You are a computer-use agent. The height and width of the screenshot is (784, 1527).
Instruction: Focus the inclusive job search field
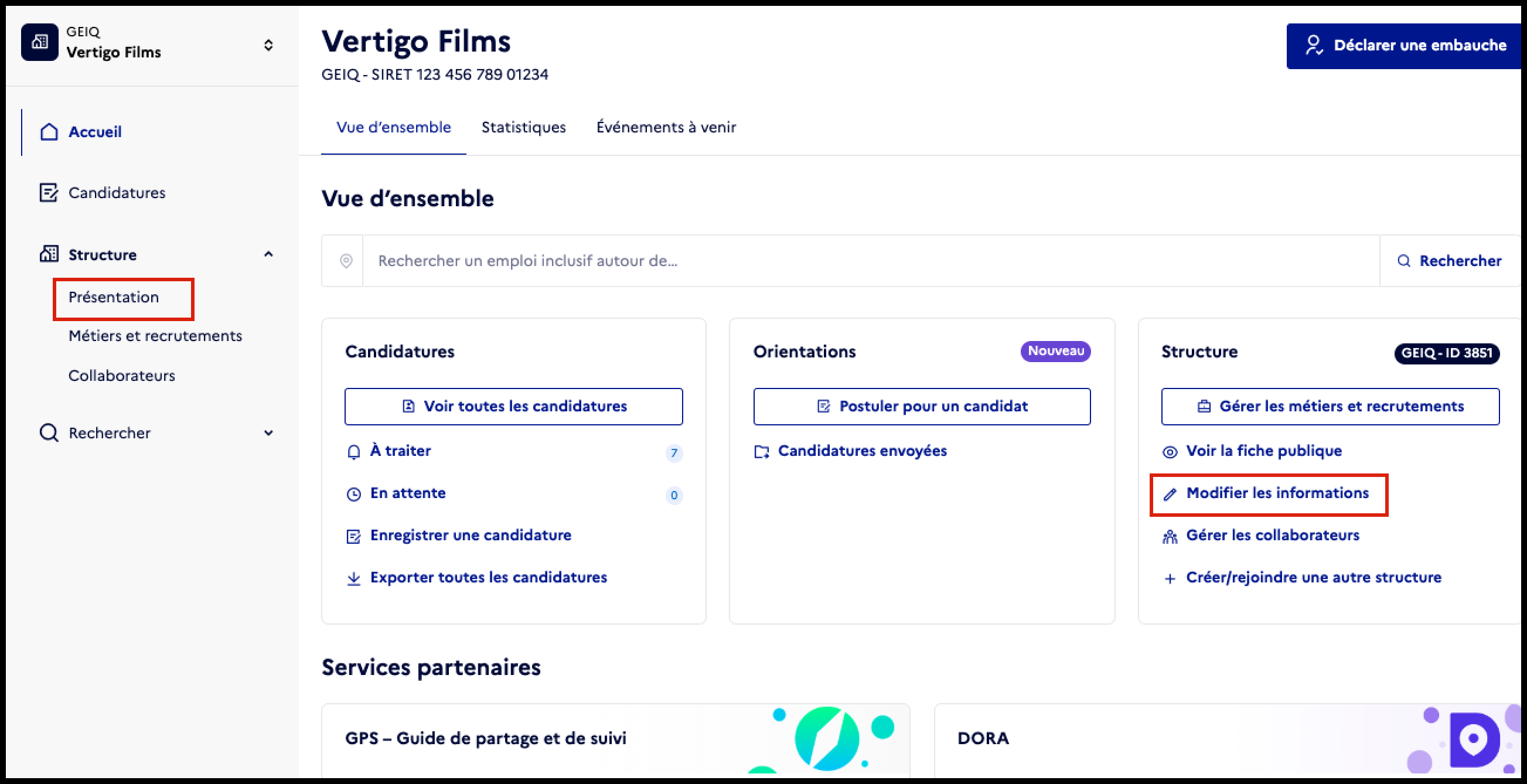(x=871, y=261)
